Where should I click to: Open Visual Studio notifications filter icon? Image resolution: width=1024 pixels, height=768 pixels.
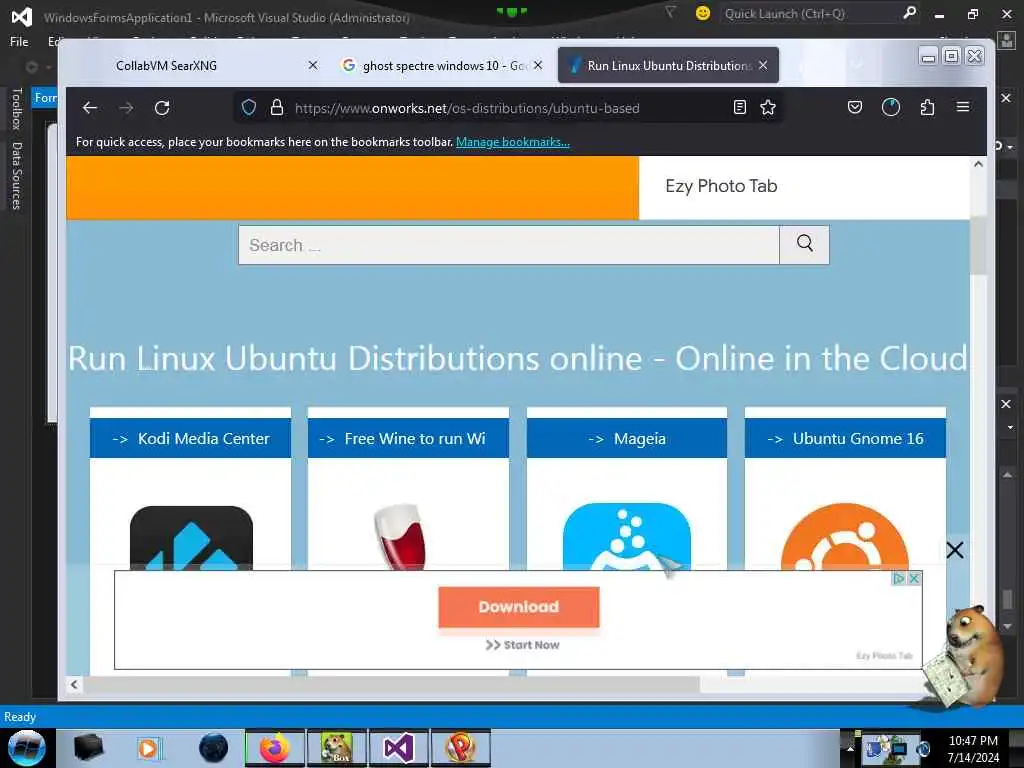670,12
